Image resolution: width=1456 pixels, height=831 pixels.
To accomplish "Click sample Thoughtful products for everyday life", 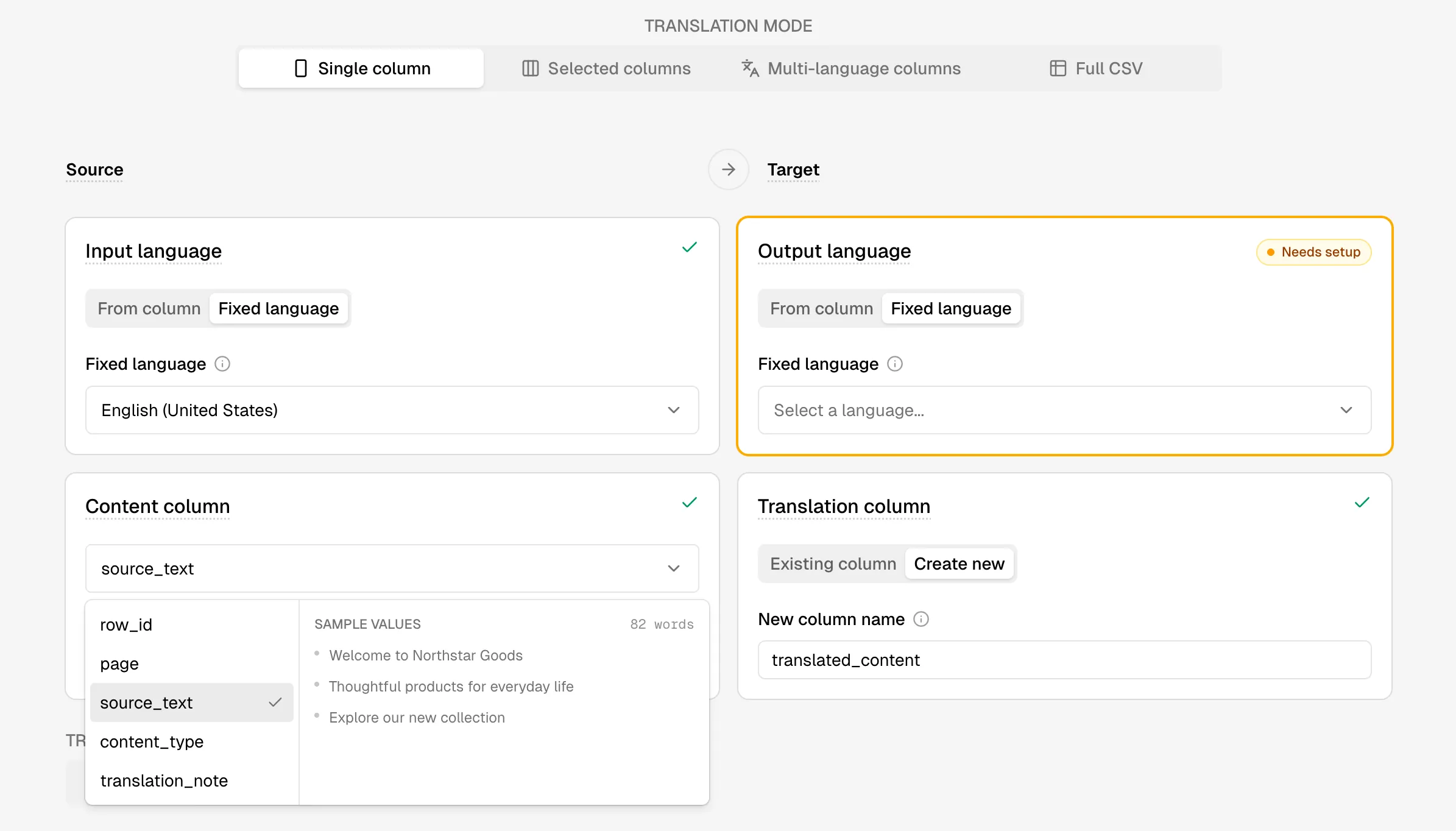I will coord(451,687).
